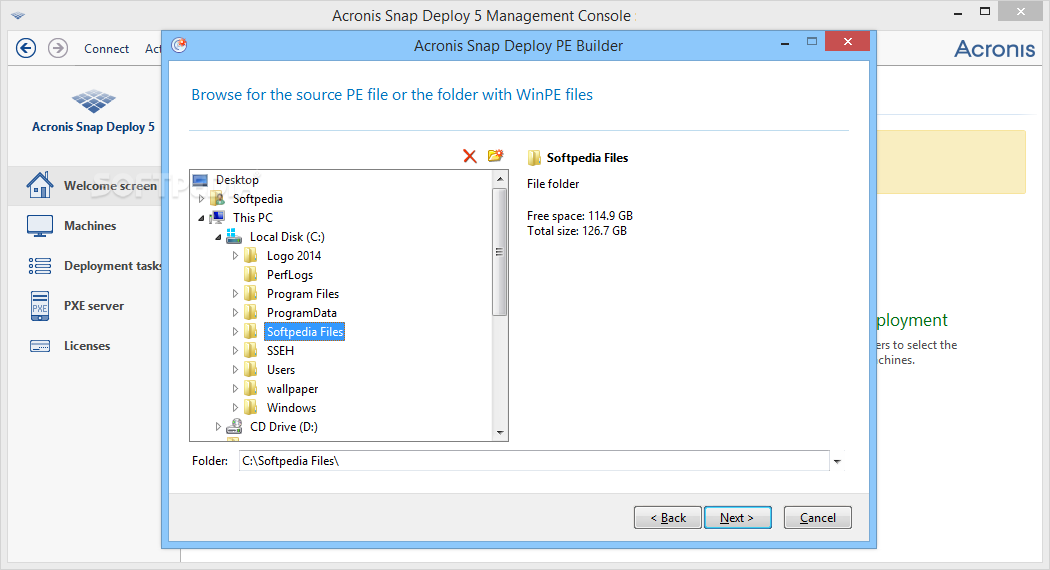Select the Softpedia Files tree row
Screen dimensions: 1050x570
pyautogui.click(x=305, y=332)
